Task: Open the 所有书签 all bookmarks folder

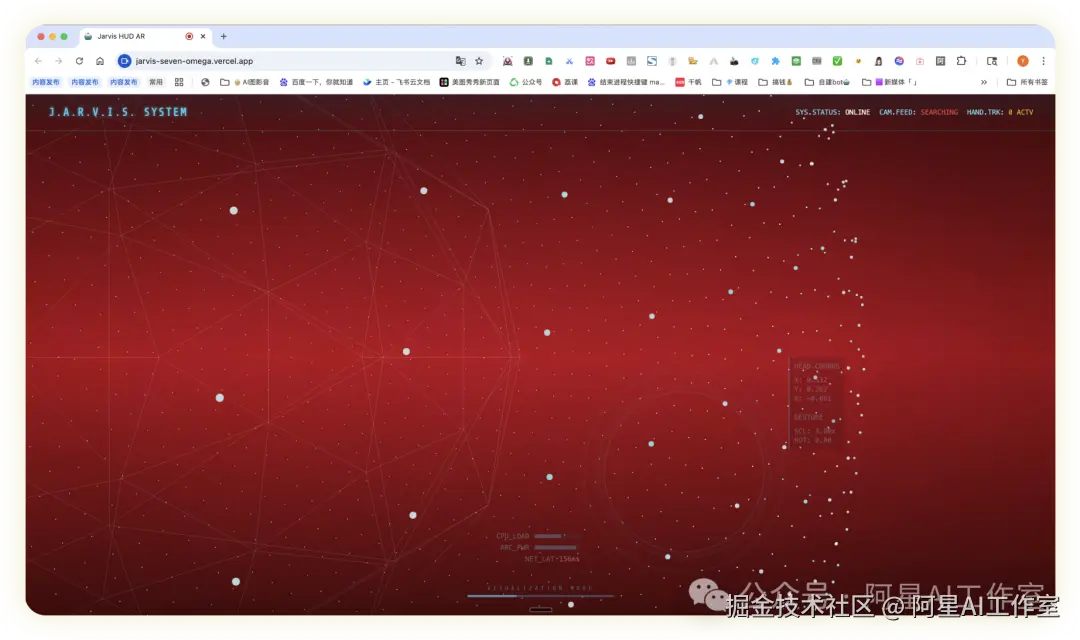Action: click(x=1027, y=82)
